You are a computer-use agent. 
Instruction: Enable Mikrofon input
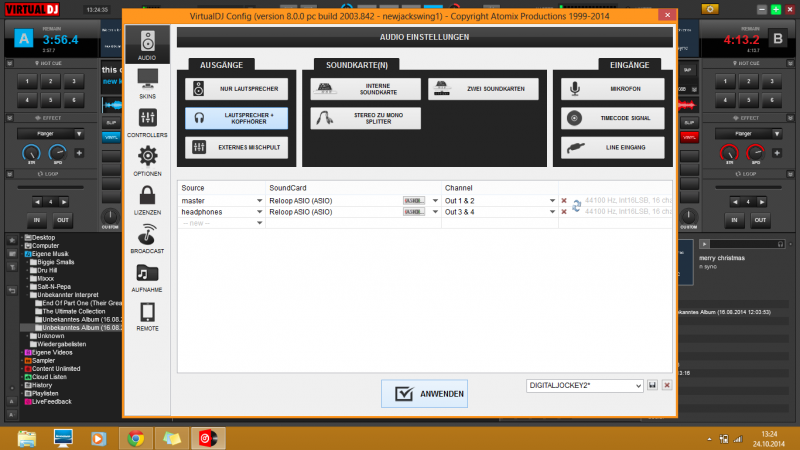click(x=613, y=89)
